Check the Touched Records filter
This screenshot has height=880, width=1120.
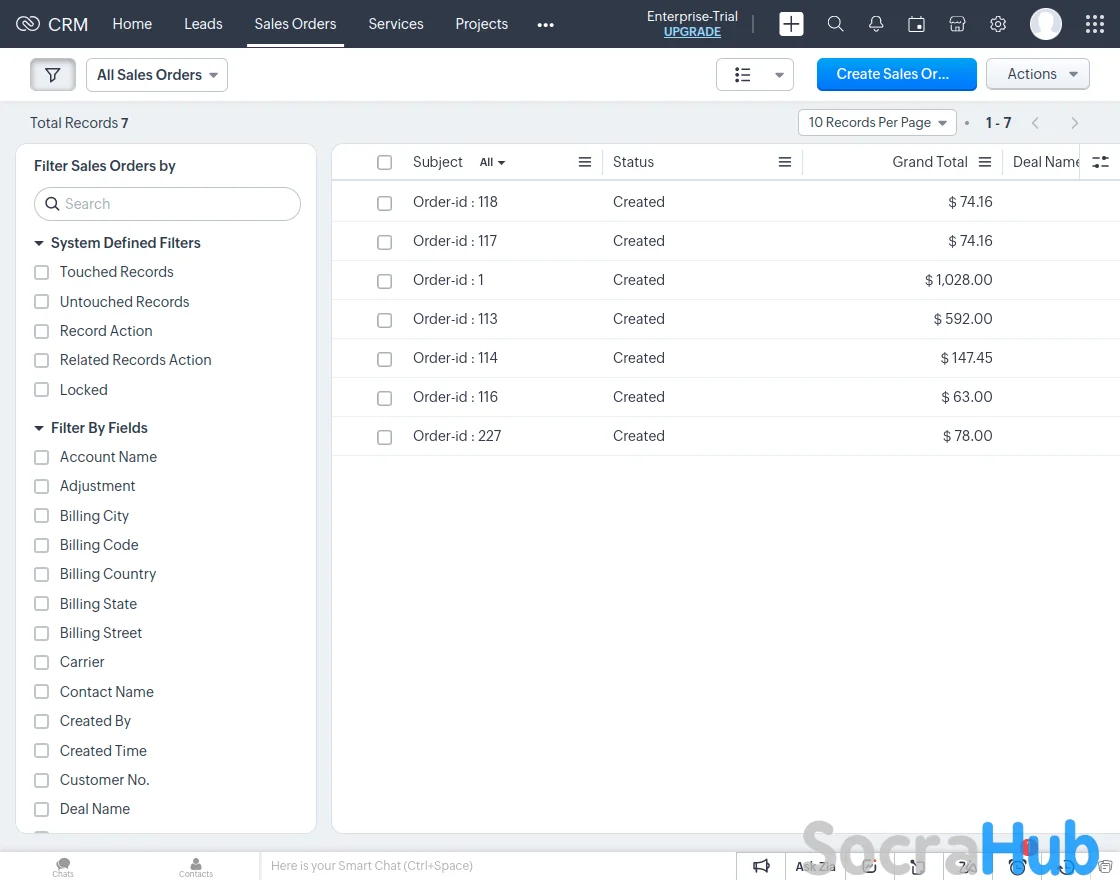(x=42, y=272)
